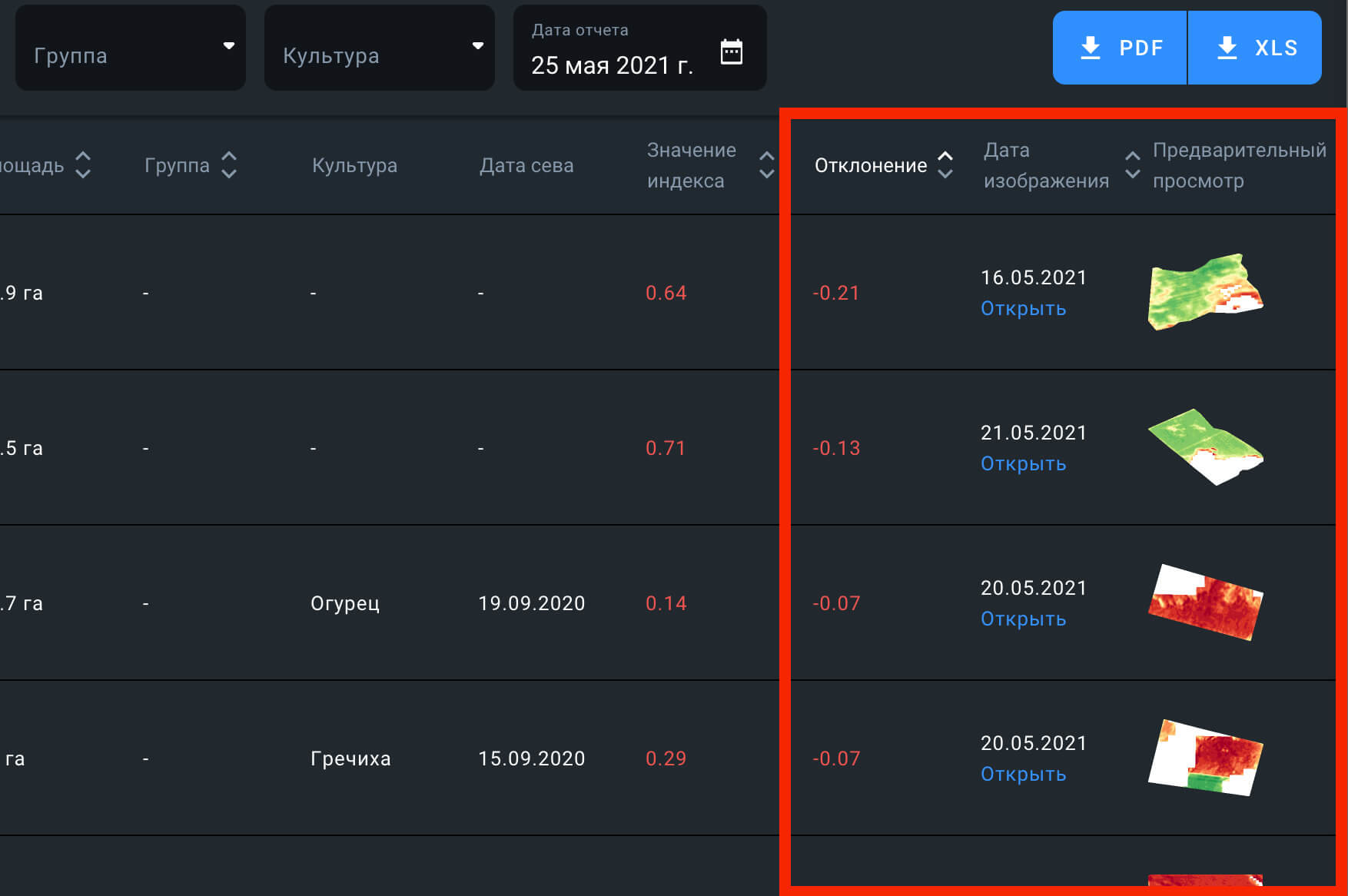Open field preview thumbnail for 21.05.2021
This screenshot has height=896, width=1348.
pos(1204,447)
